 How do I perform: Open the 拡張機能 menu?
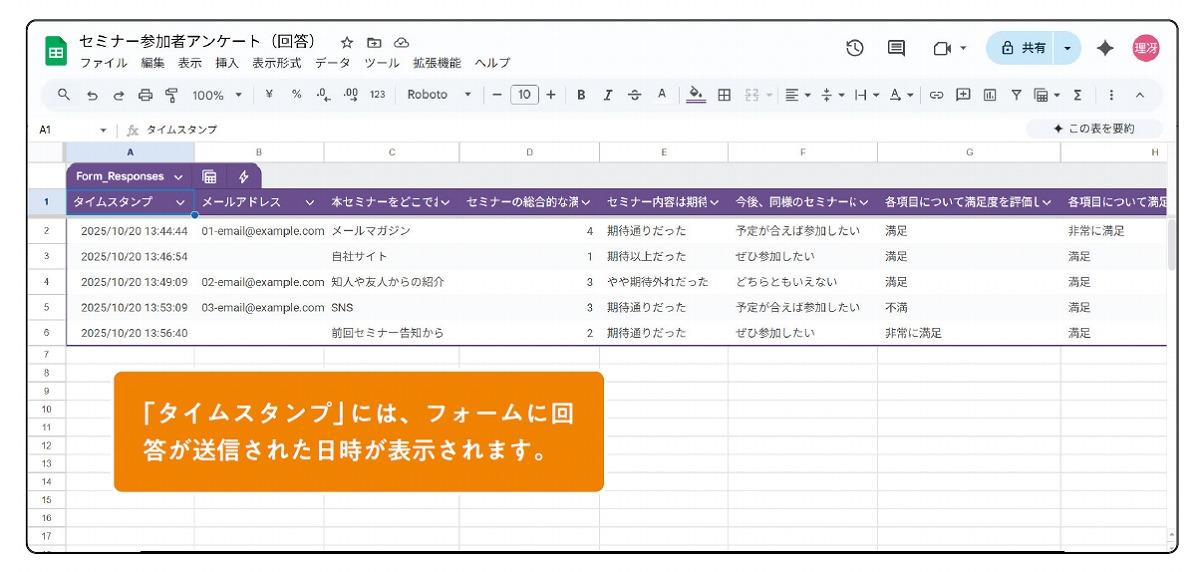click(x=437, y=62)
